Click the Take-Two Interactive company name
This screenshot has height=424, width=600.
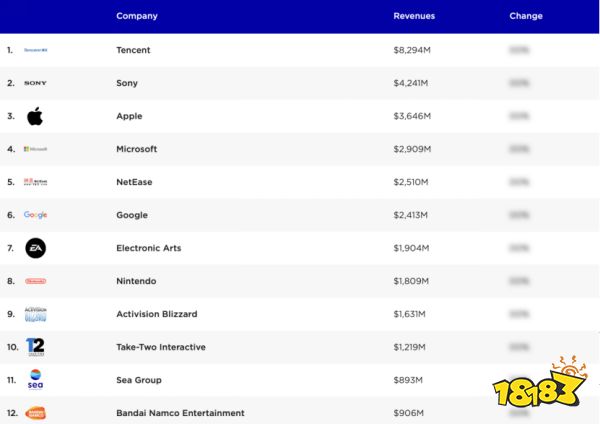pyautogui.click(x=161, y=347)
